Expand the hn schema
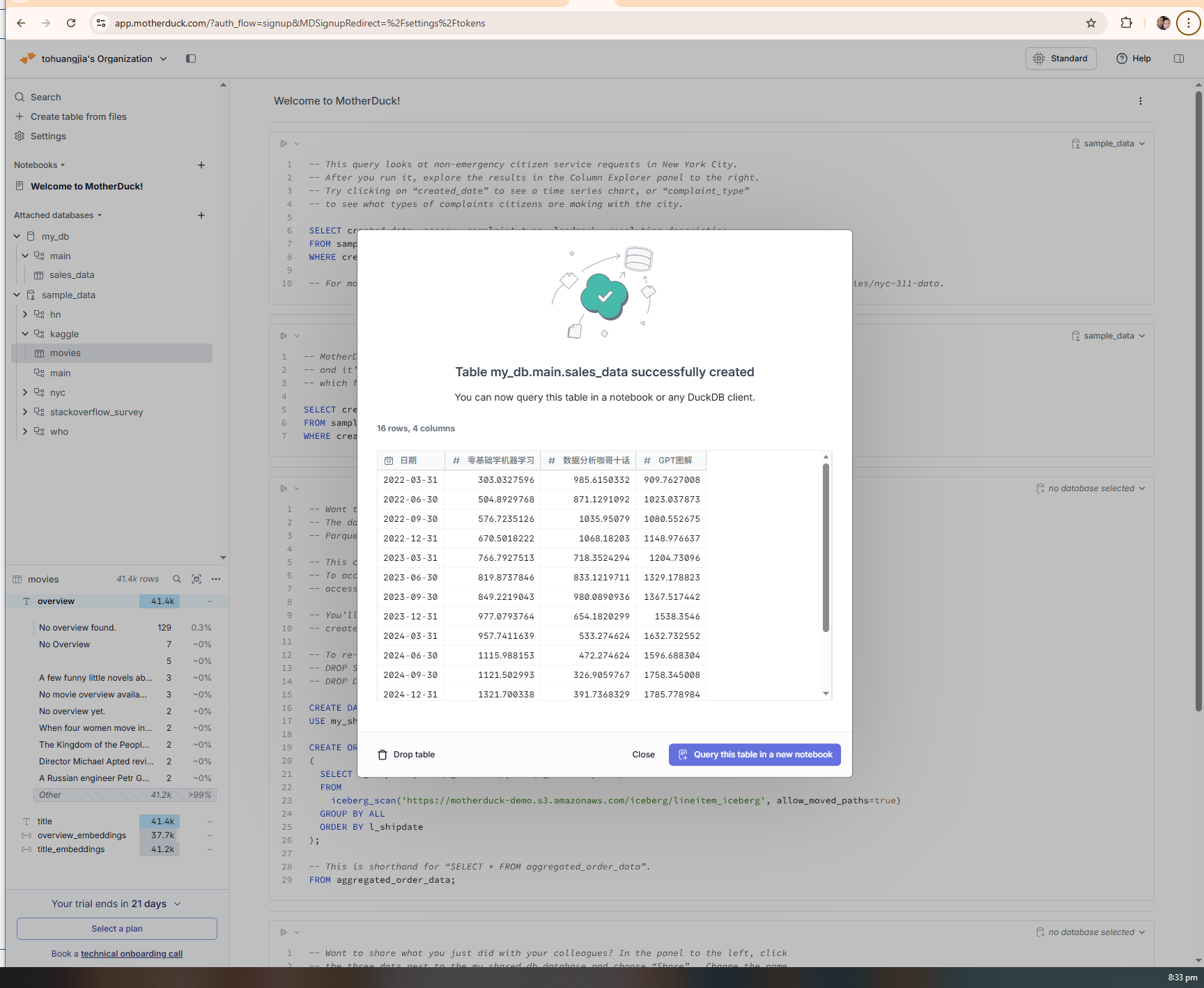The width and height of the screenshot is (1204, 988). coord(25,314)
